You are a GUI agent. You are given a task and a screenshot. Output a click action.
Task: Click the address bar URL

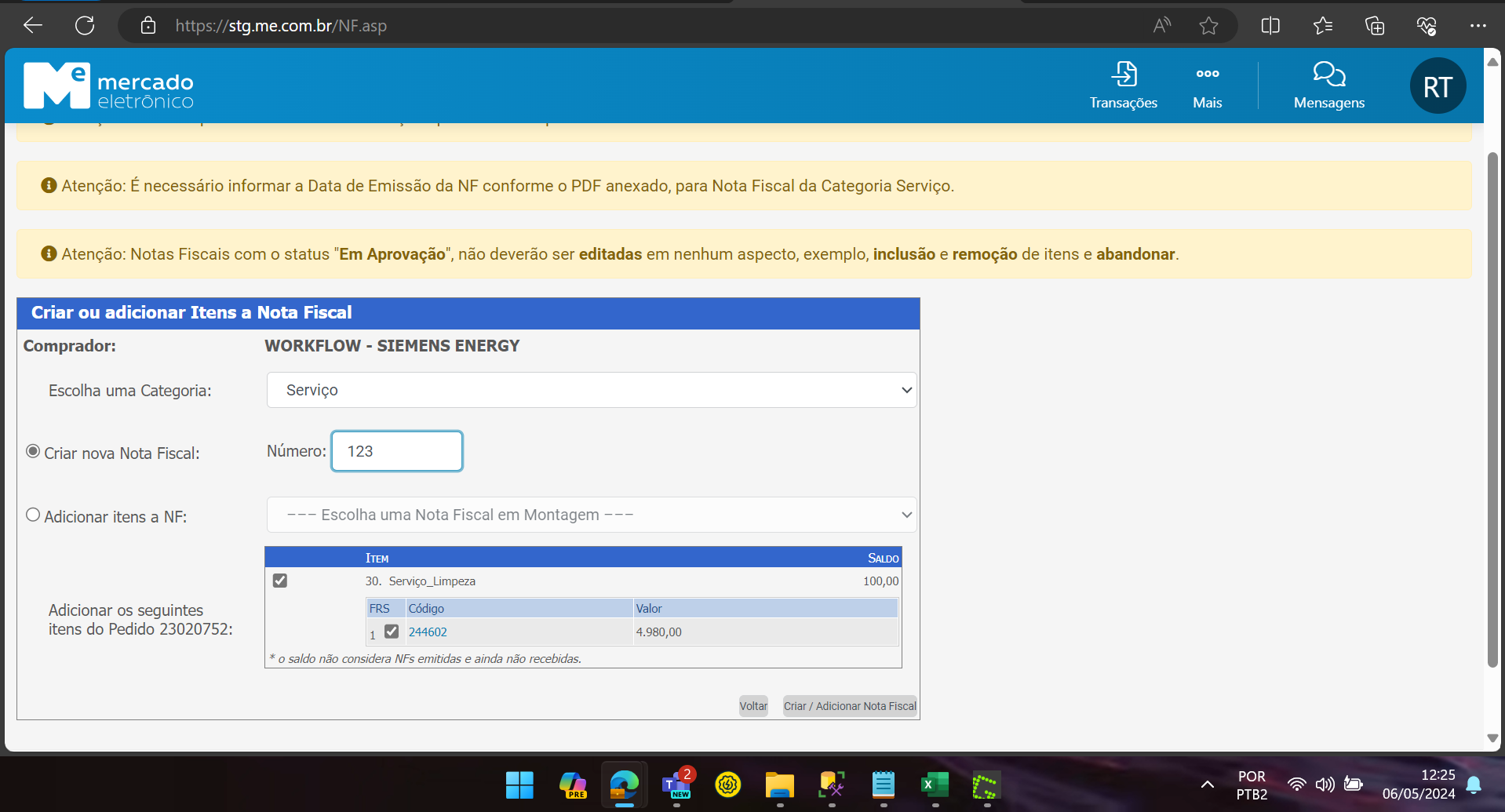pyautogui.click(x=281, y=26)
